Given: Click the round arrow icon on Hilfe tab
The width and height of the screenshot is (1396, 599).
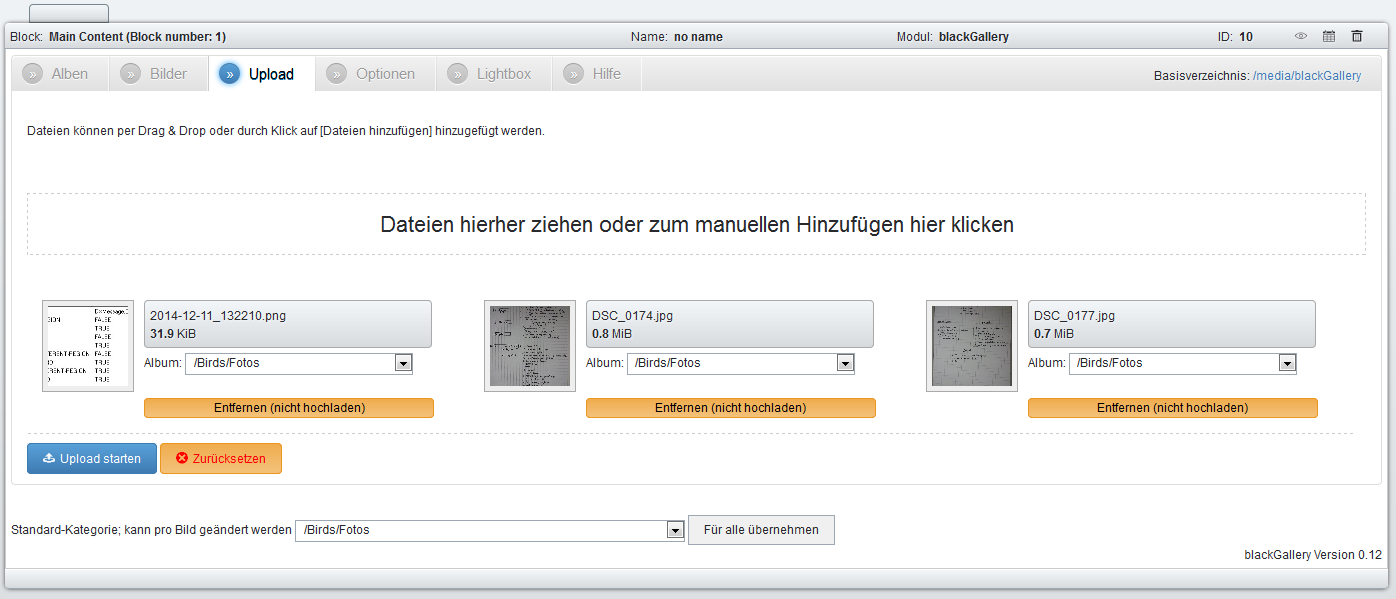Looking at the screenshot, I should [x=574, y=74].
